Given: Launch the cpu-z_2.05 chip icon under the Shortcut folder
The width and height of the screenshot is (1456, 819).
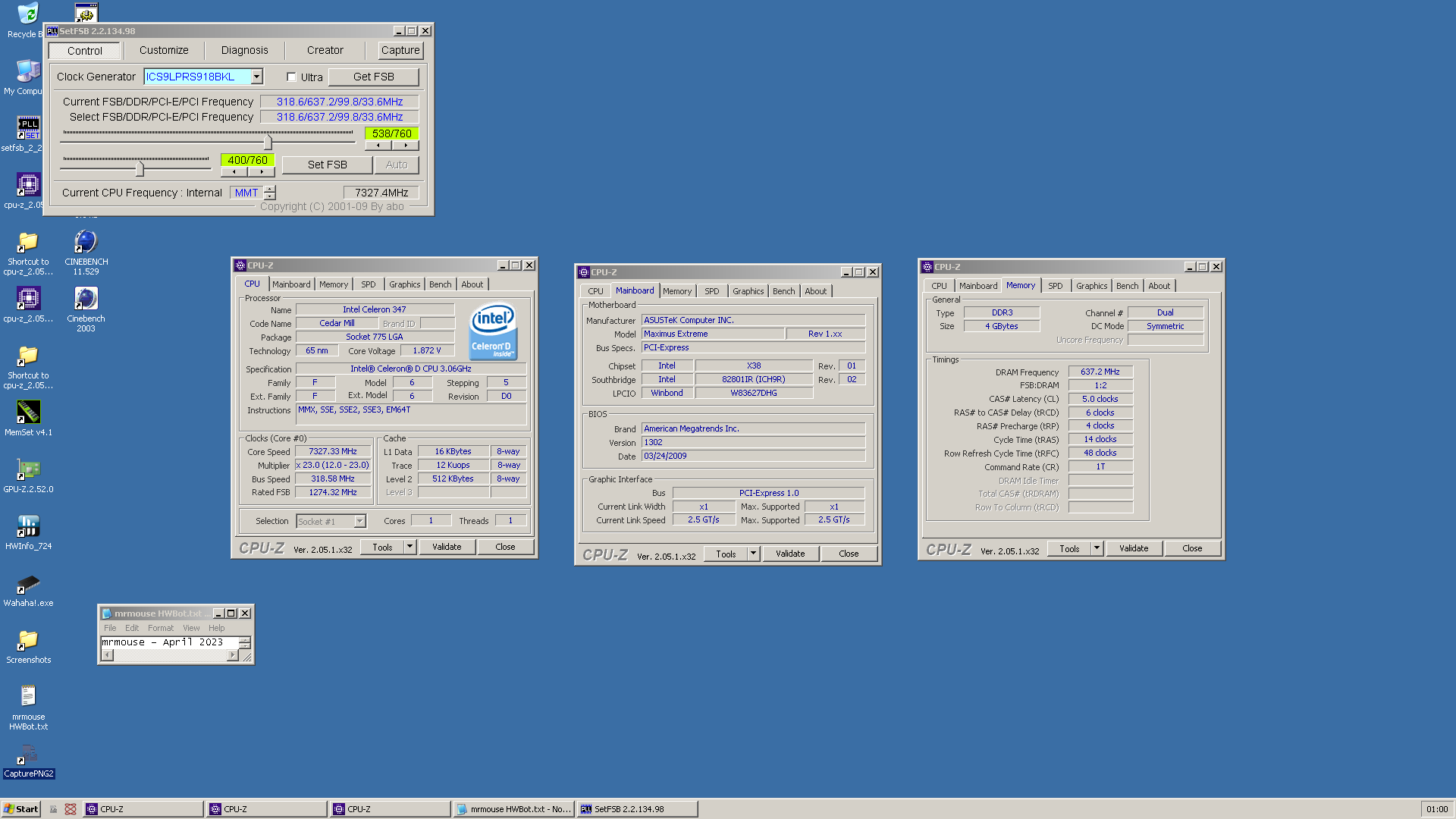Looking at the screenshot, I should pyautogui.click(x=28, y=299).
